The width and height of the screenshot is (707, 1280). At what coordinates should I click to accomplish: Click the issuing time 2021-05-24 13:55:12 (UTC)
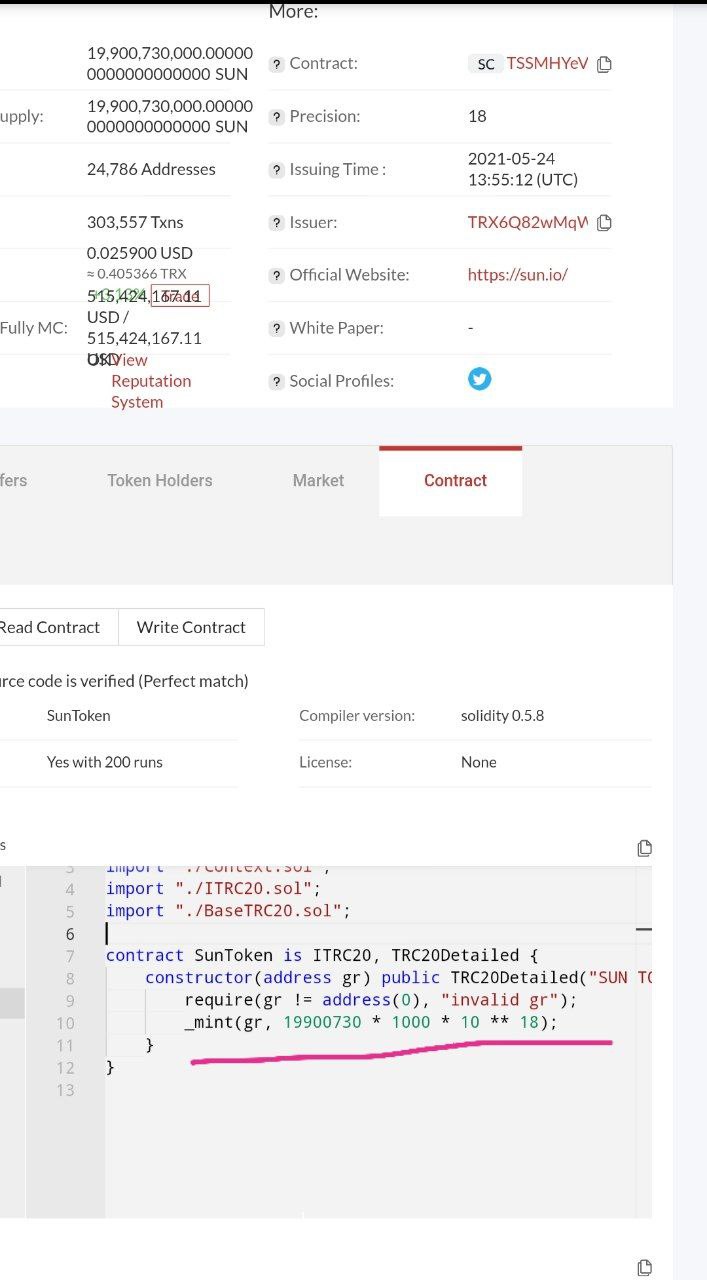pyautogui.click(x=523, y=169)
